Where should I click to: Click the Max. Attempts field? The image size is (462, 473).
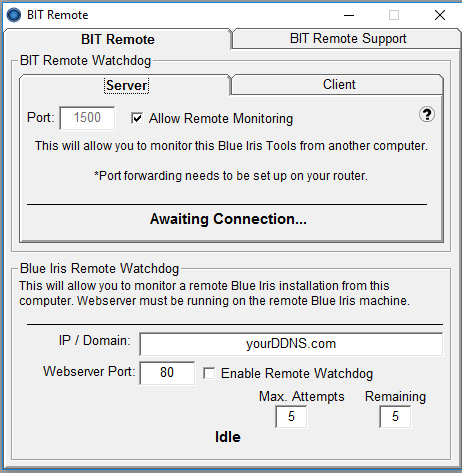(291, 416)
